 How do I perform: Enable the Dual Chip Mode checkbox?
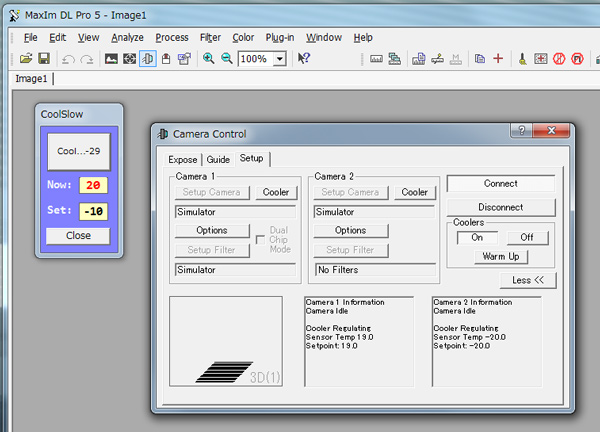click(x=260, y=240)
